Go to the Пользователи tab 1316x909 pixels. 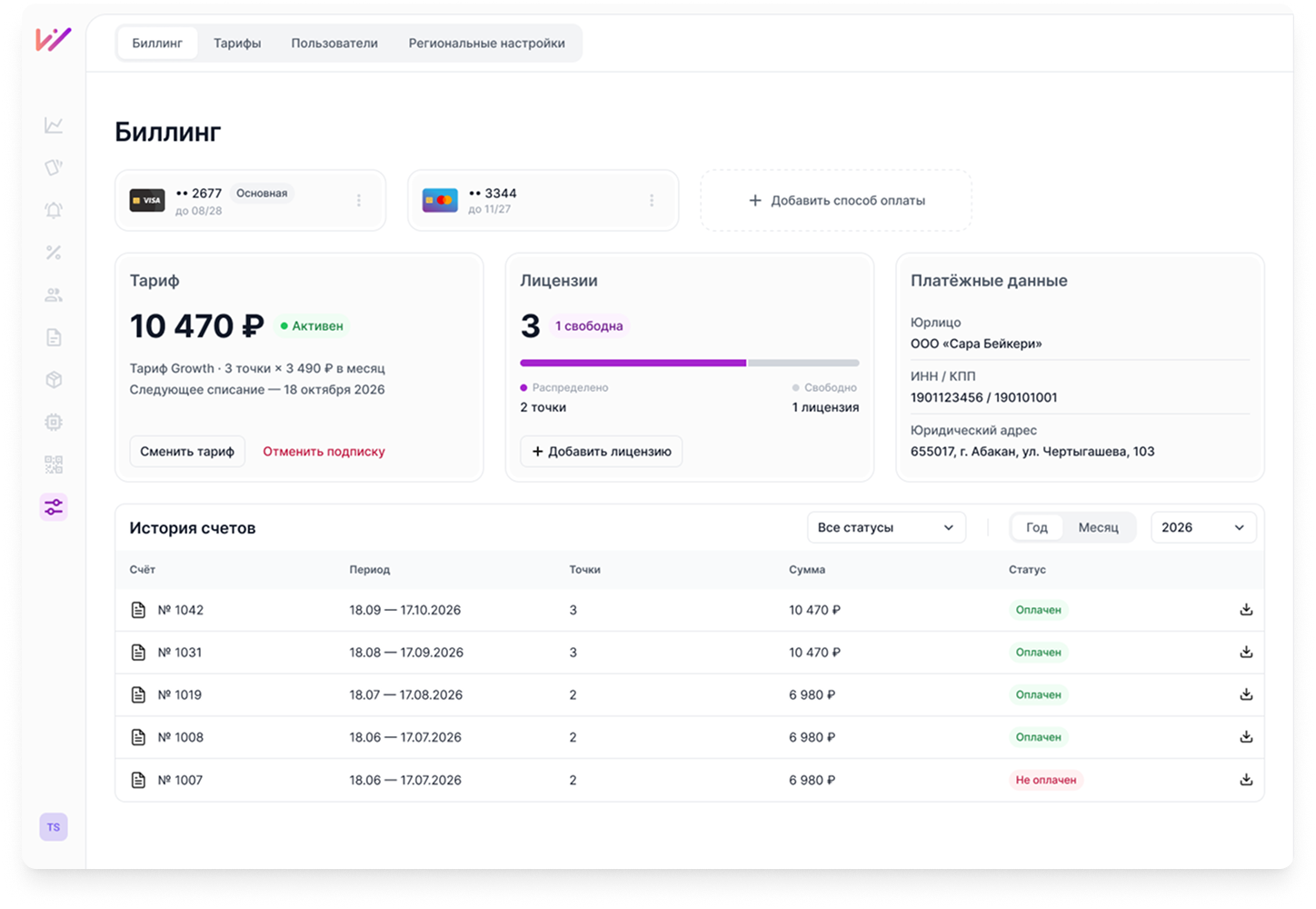point(334,43)
